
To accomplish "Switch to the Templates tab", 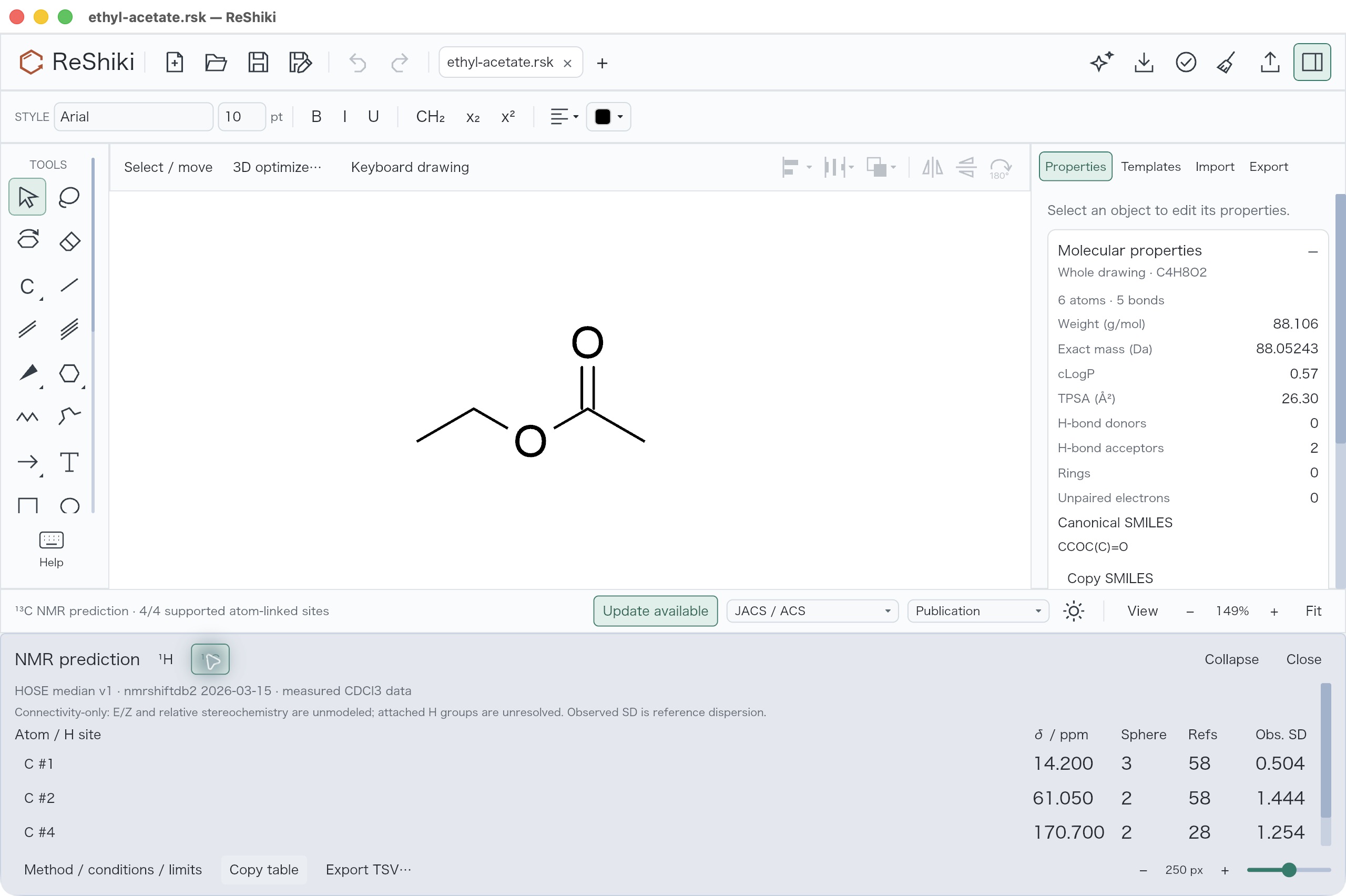I will click(x=1150, y=166).
